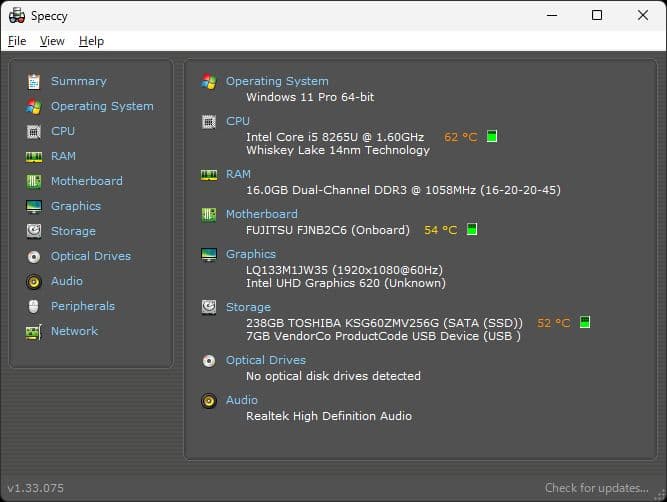Click the Windows flag icon in summary panel
The height and width of the screenshot is (502, 667).
[x=209, y=81]
